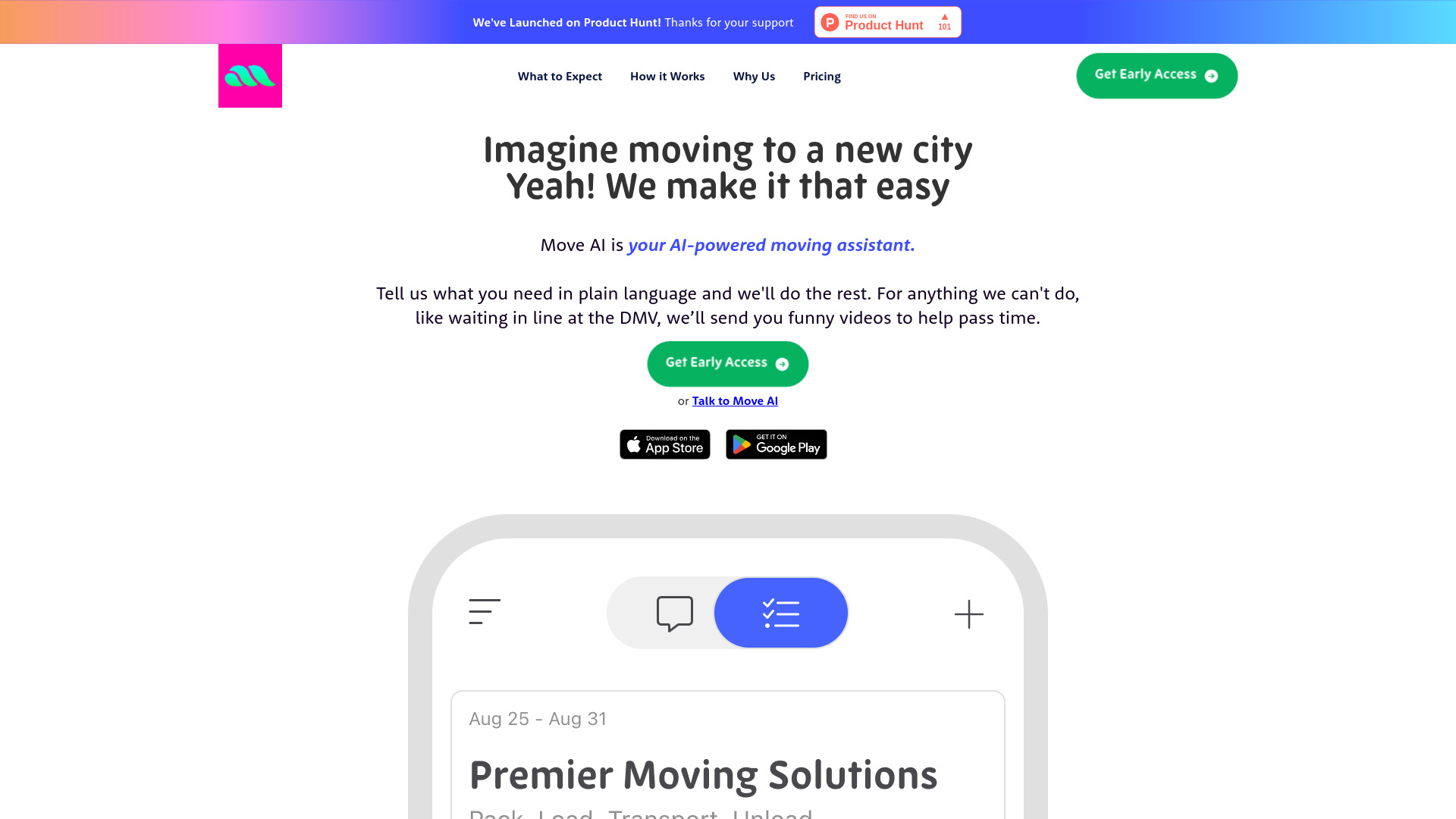
Task: Click the chat/message icon in app
Action: click(x=674, y=612)
